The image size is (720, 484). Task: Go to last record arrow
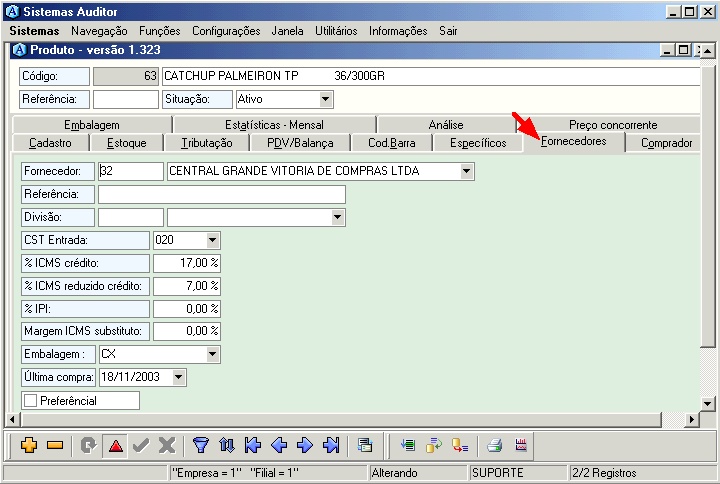pos(331,445)
